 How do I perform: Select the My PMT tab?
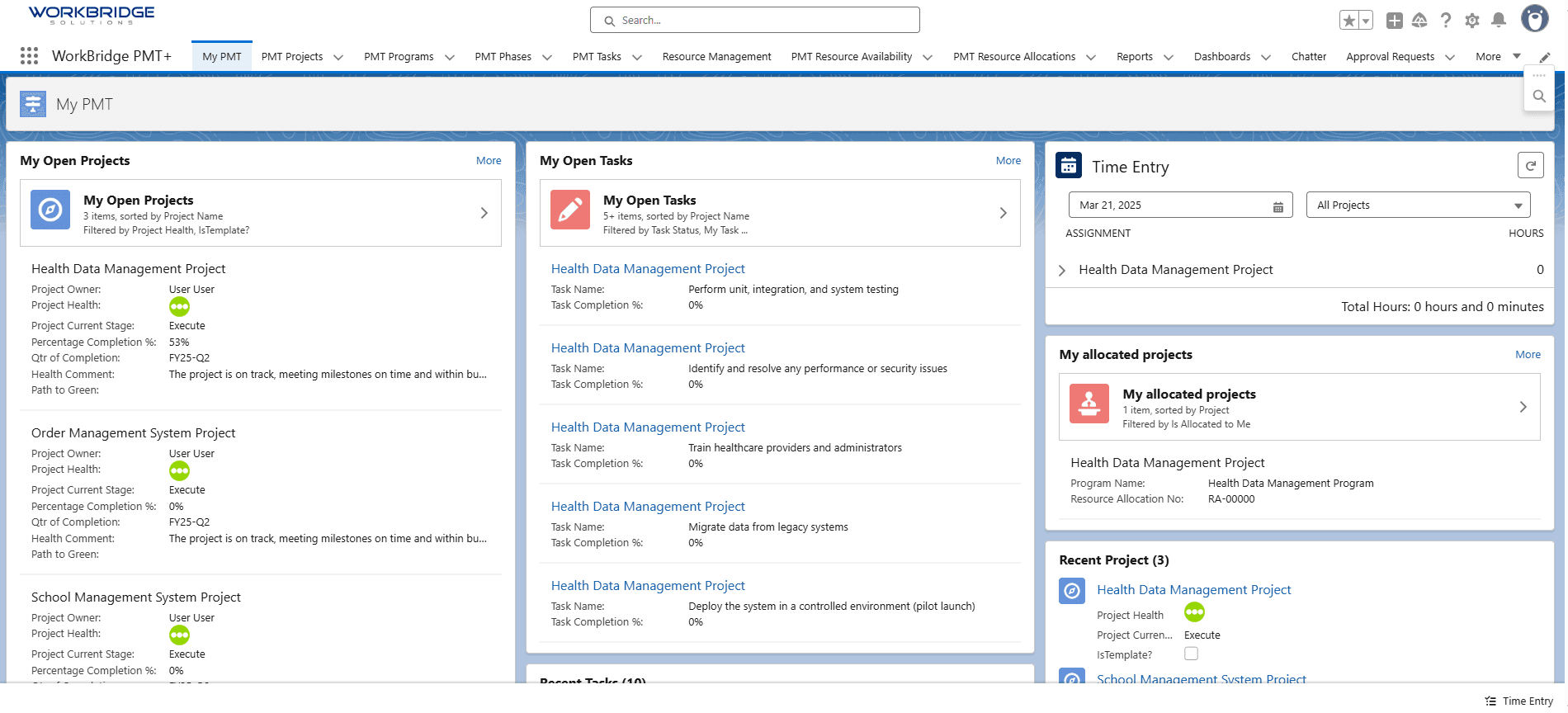click(x=222, y=57)
